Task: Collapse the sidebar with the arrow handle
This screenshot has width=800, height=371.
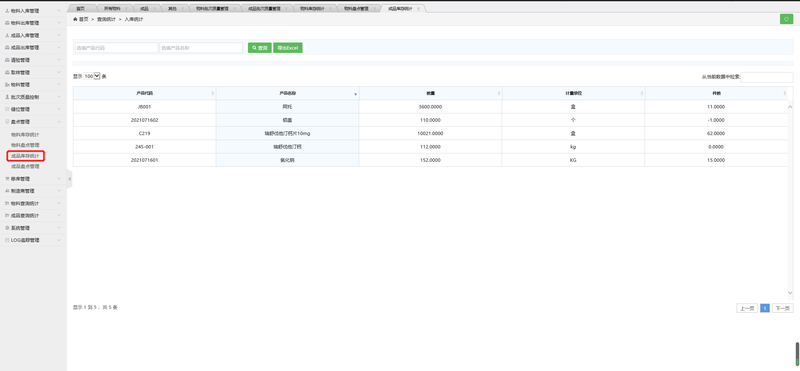Action: (69, 179)
